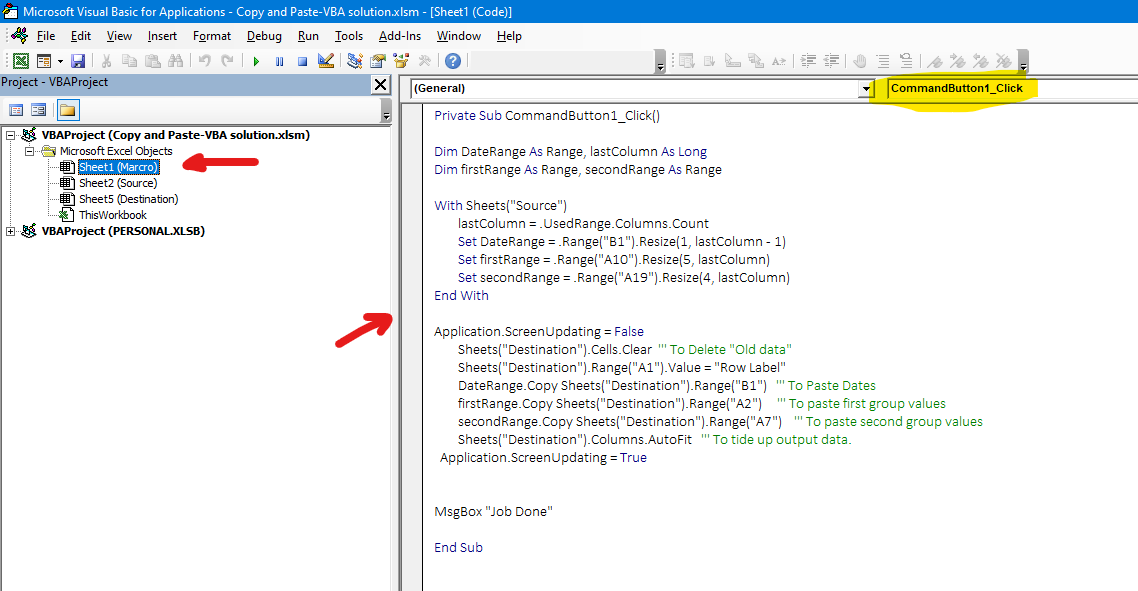This screenshot has width=1138, height=591.
Task: Click the Paste clipboard icon
Action: point(152,62)
